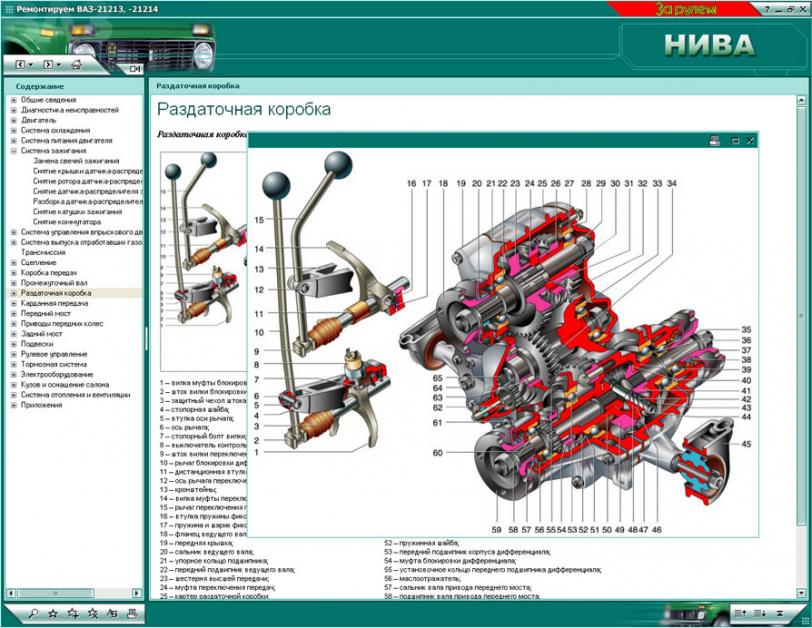Screen dimensions: 812x628
Task: Print the diagram from image popup
Action: 715,140
